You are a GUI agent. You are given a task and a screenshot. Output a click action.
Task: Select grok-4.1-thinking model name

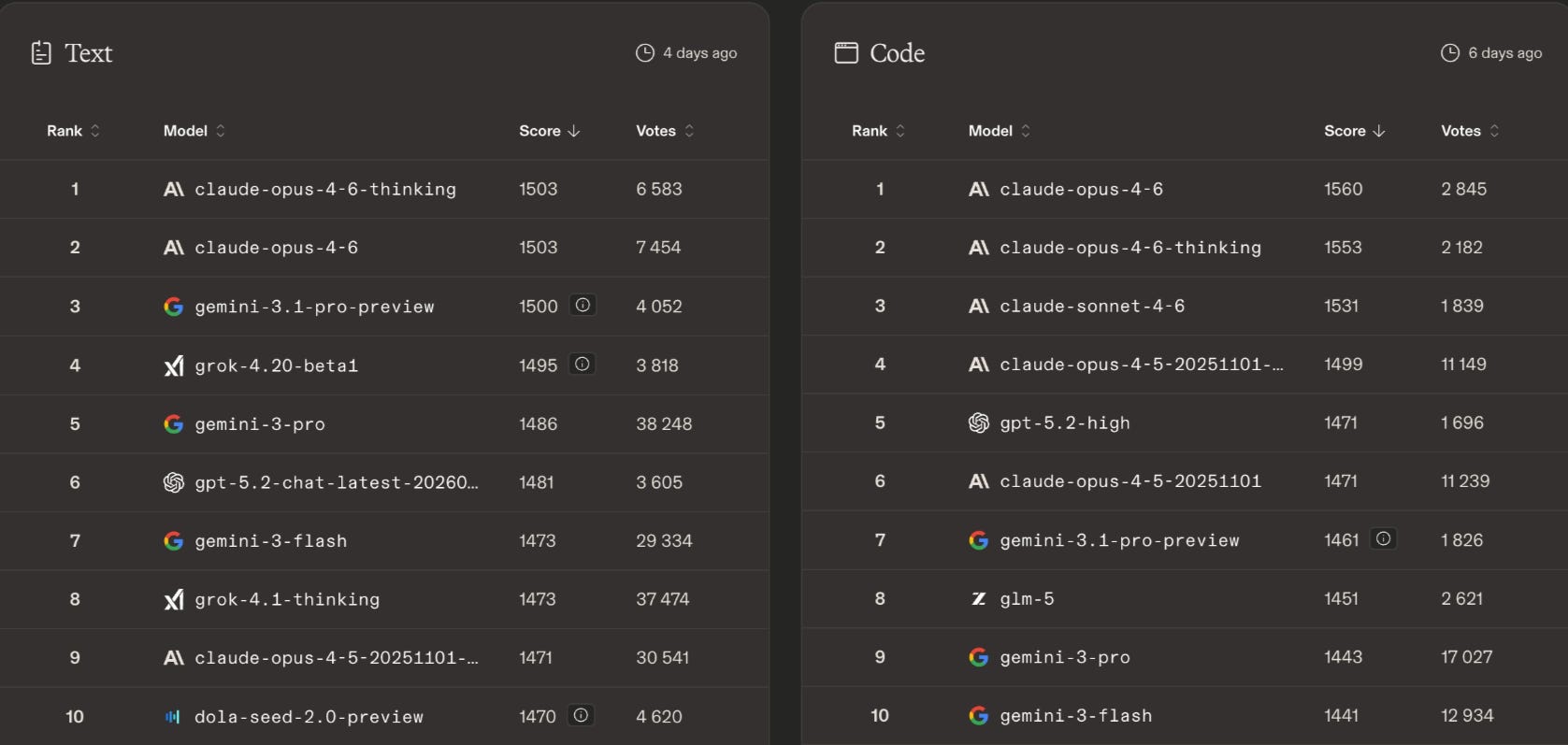click(287, 599)
